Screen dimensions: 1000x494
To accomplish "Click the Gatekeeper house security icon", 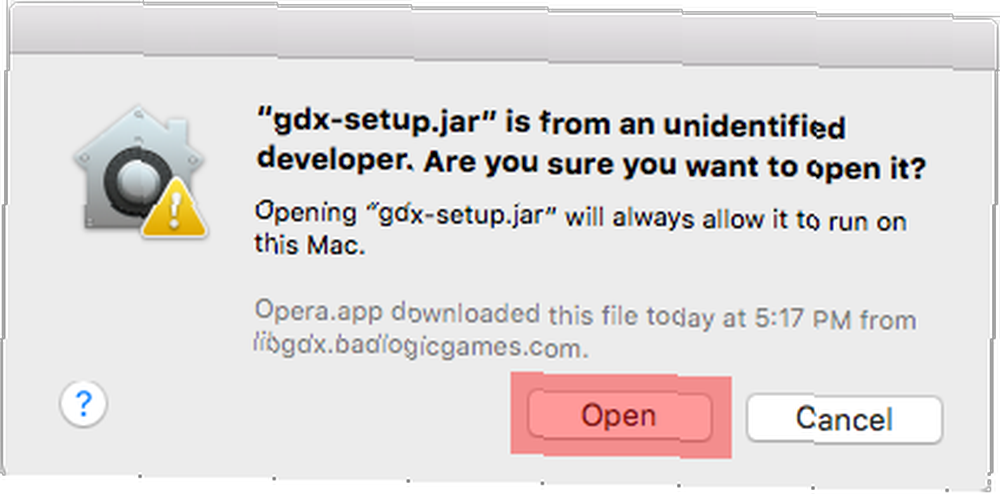I will (x=140, y=172).
